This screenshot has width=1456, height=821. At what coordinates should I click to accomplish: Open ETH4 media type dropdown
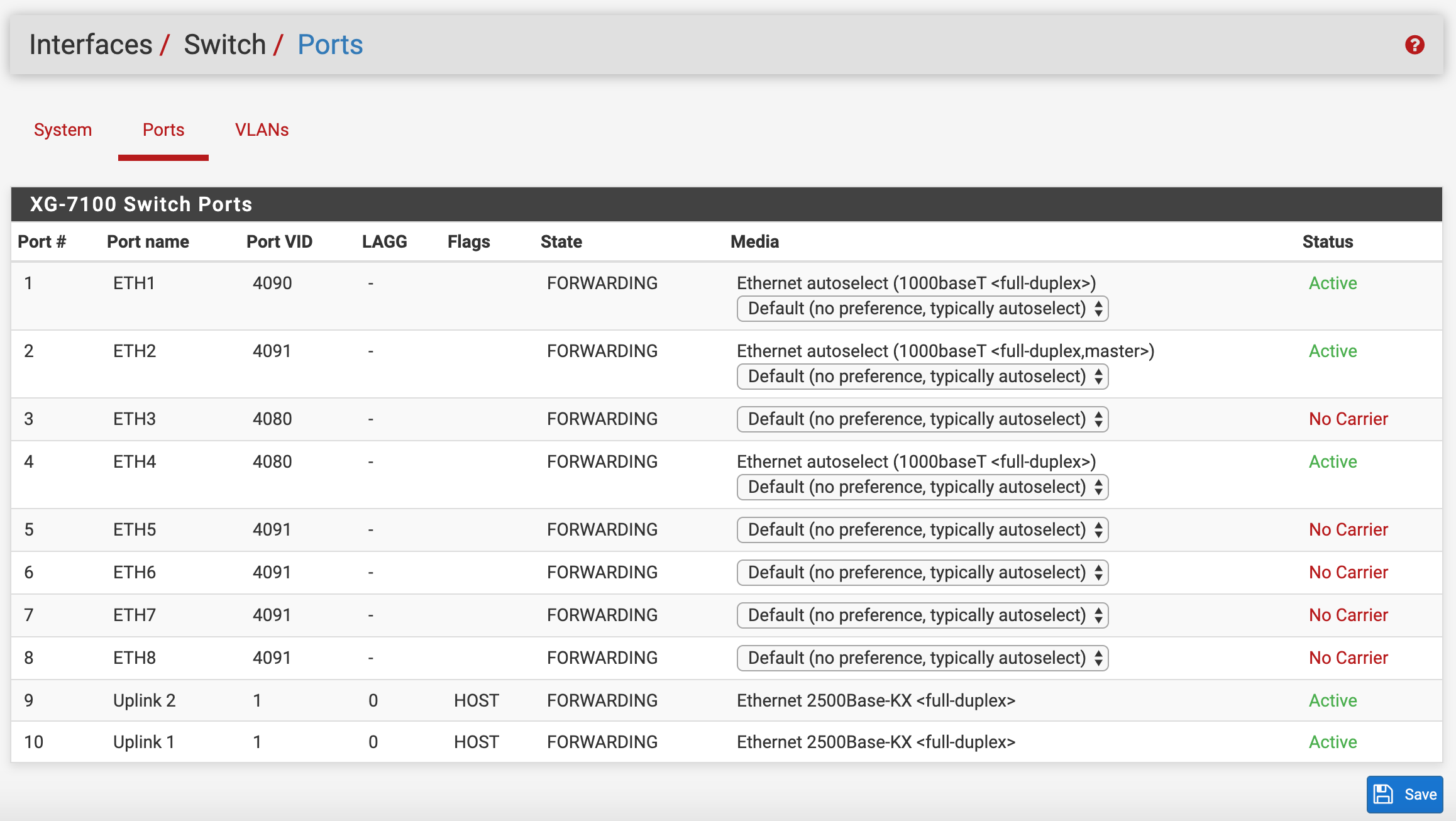[x=922, y=487]
